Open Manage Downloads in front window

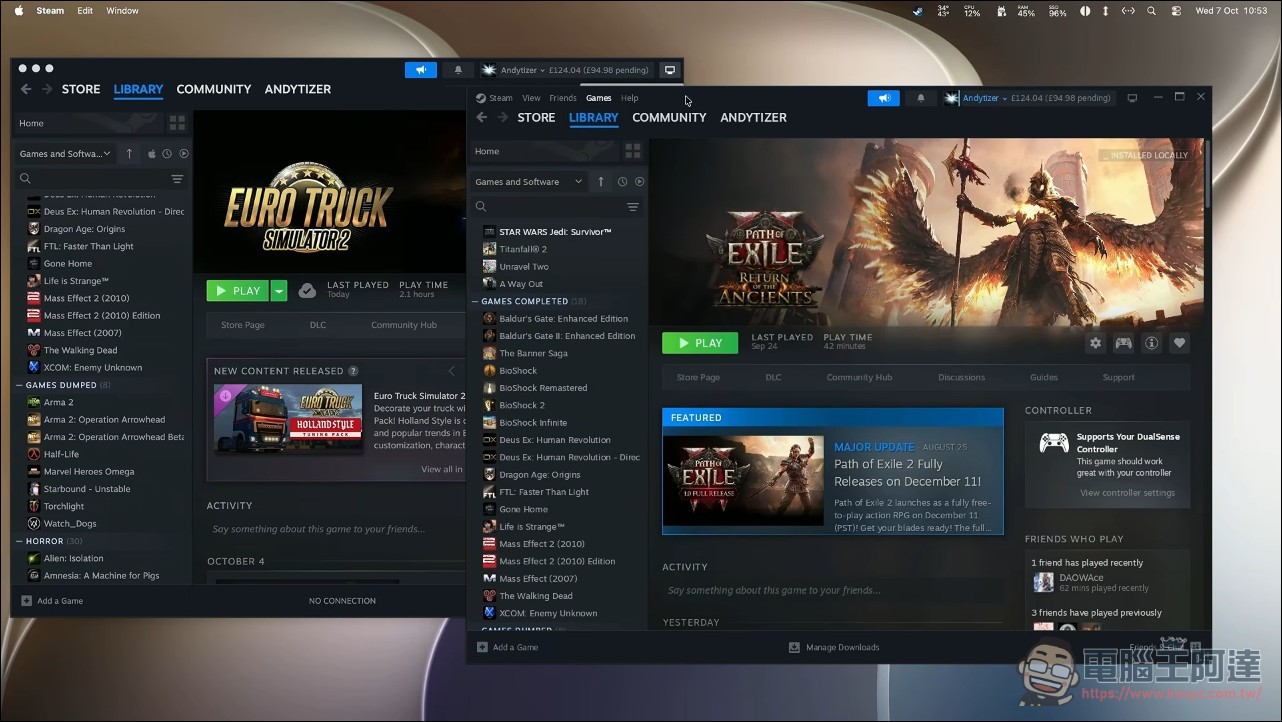point(834,647)
